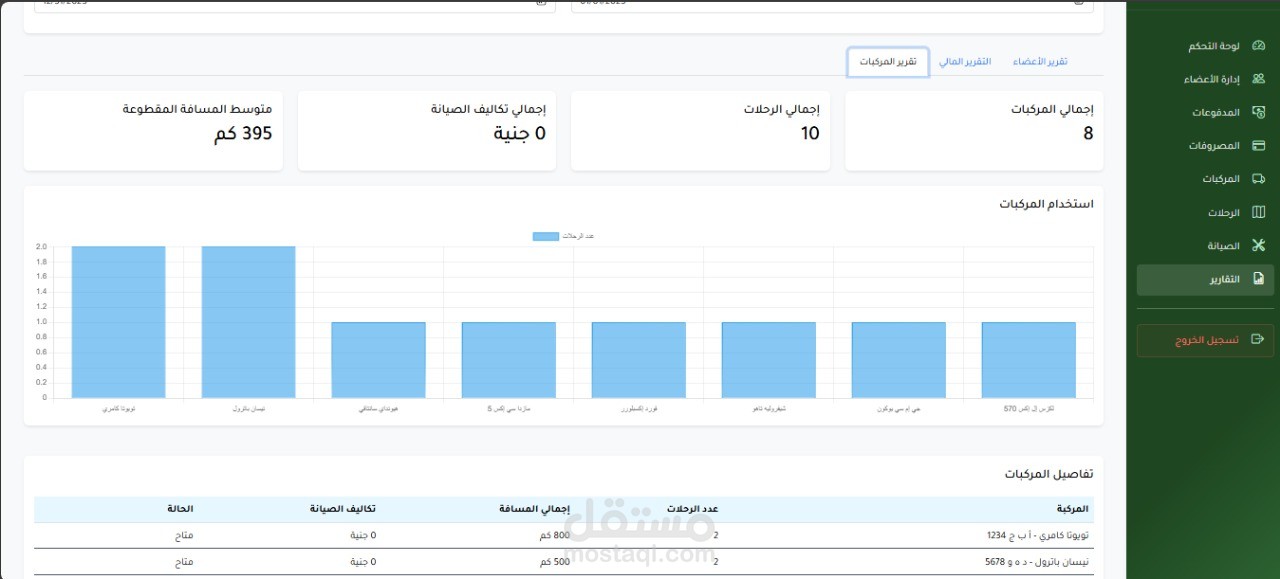The height and width of the screenshot is (579, 1280).
Task: Click the لكزس إل إكس 570 bar
Action: click(1029, 360)
